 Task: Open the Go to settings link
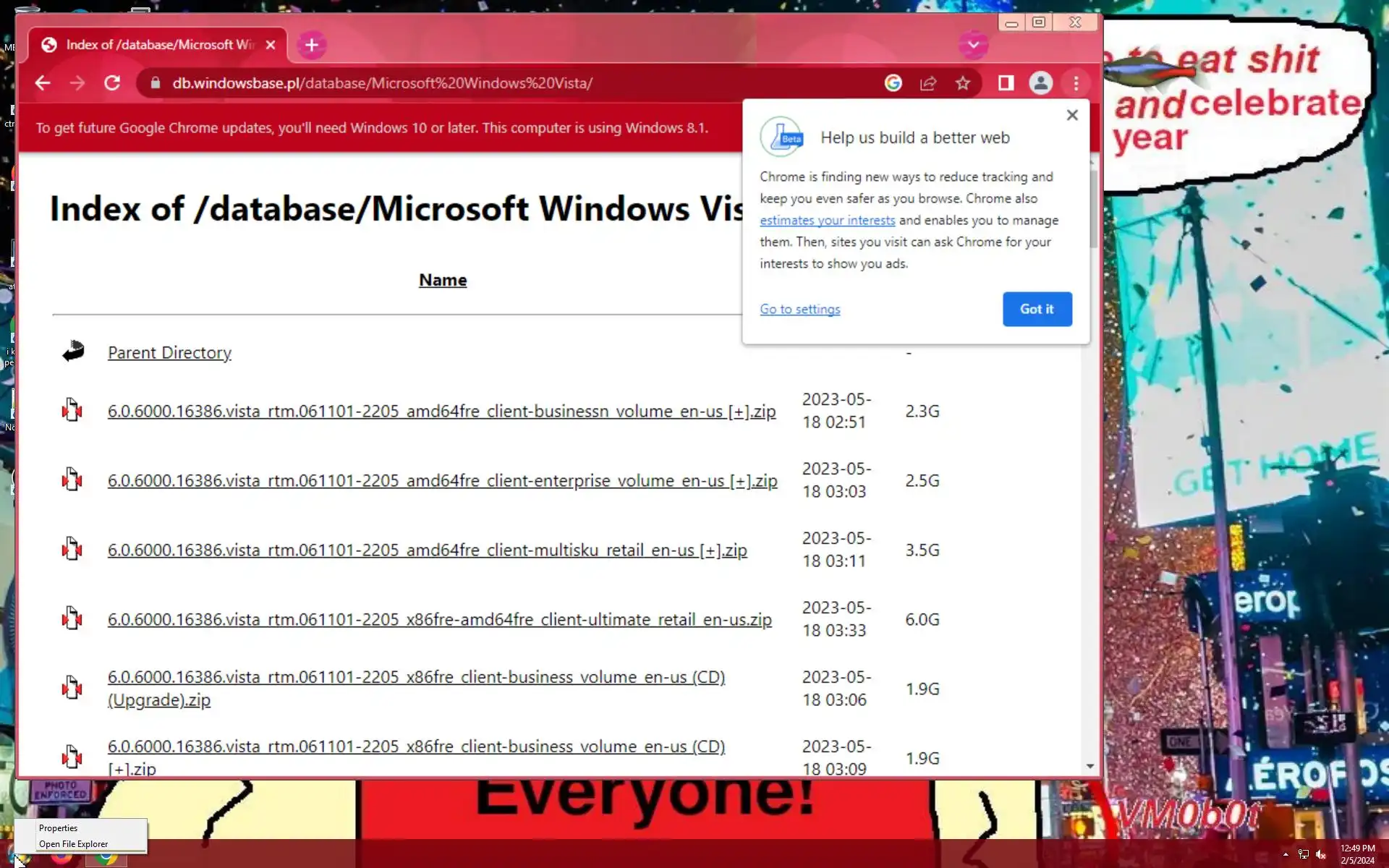pyautogui.click(x=799, y=309)
